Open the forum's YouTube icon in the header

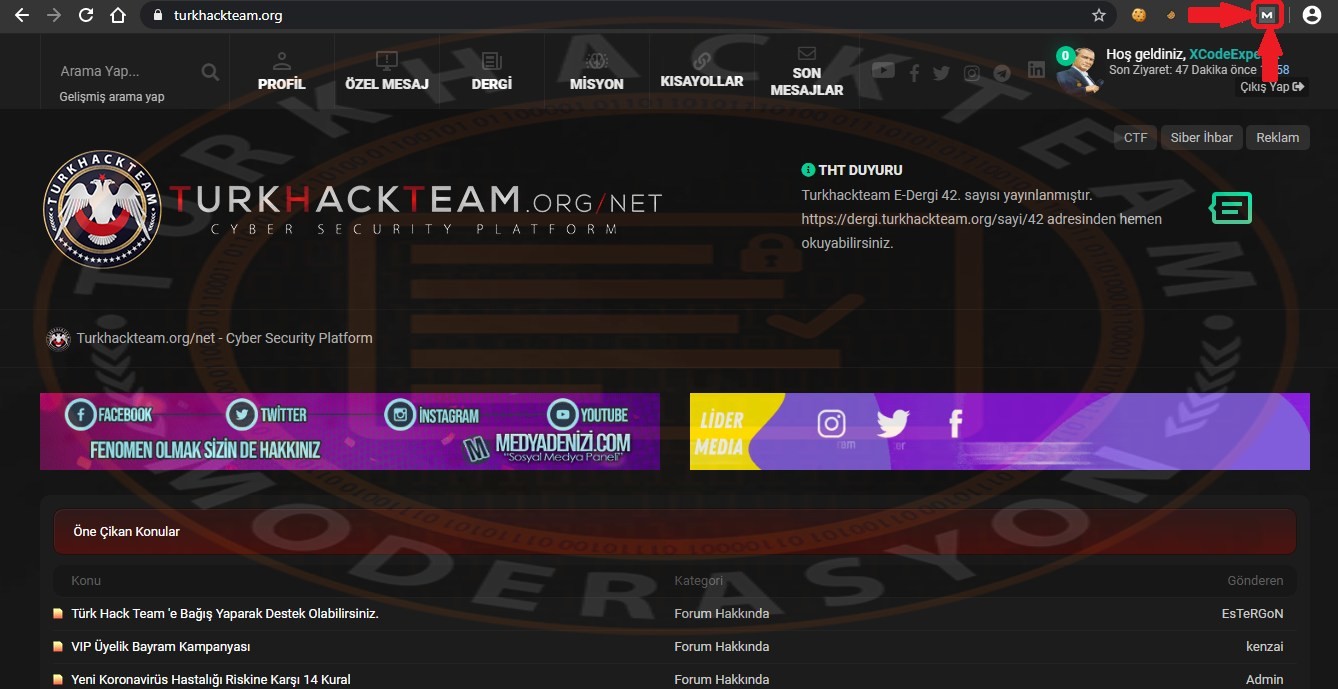883,71
